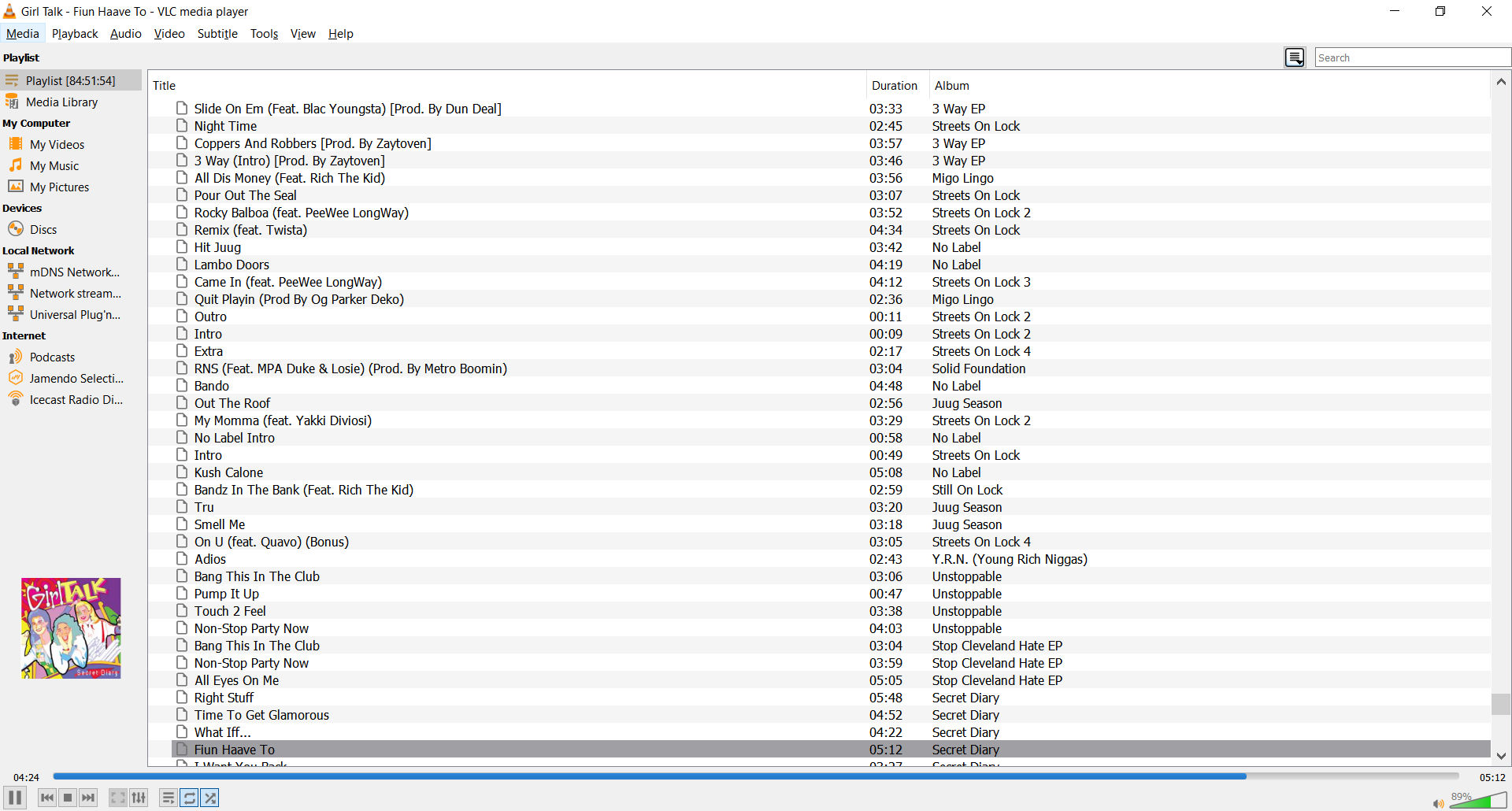
Task: Open the Help menu
Action: [x=341, y=34]
